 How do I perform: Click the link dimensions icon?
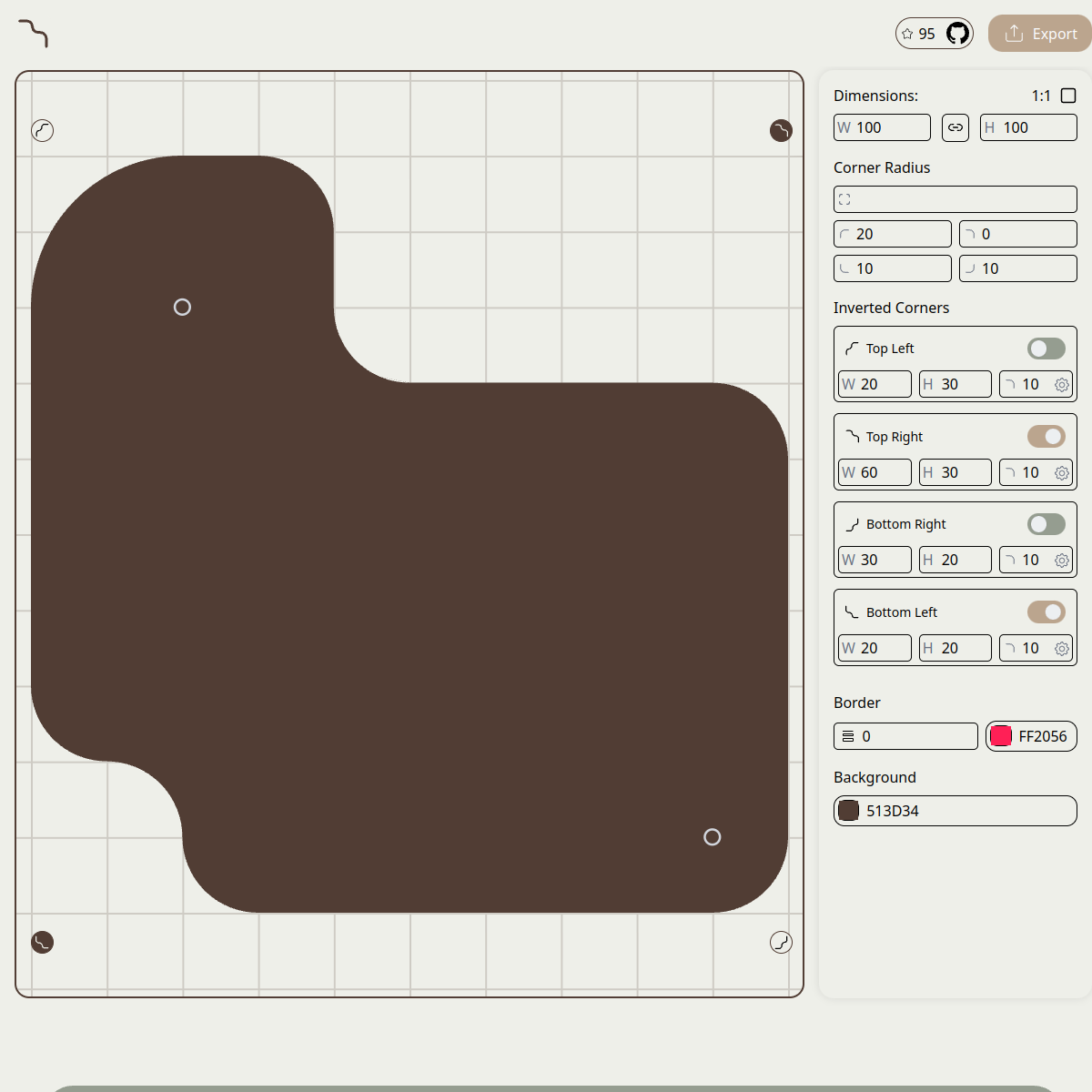pos(955,127)
